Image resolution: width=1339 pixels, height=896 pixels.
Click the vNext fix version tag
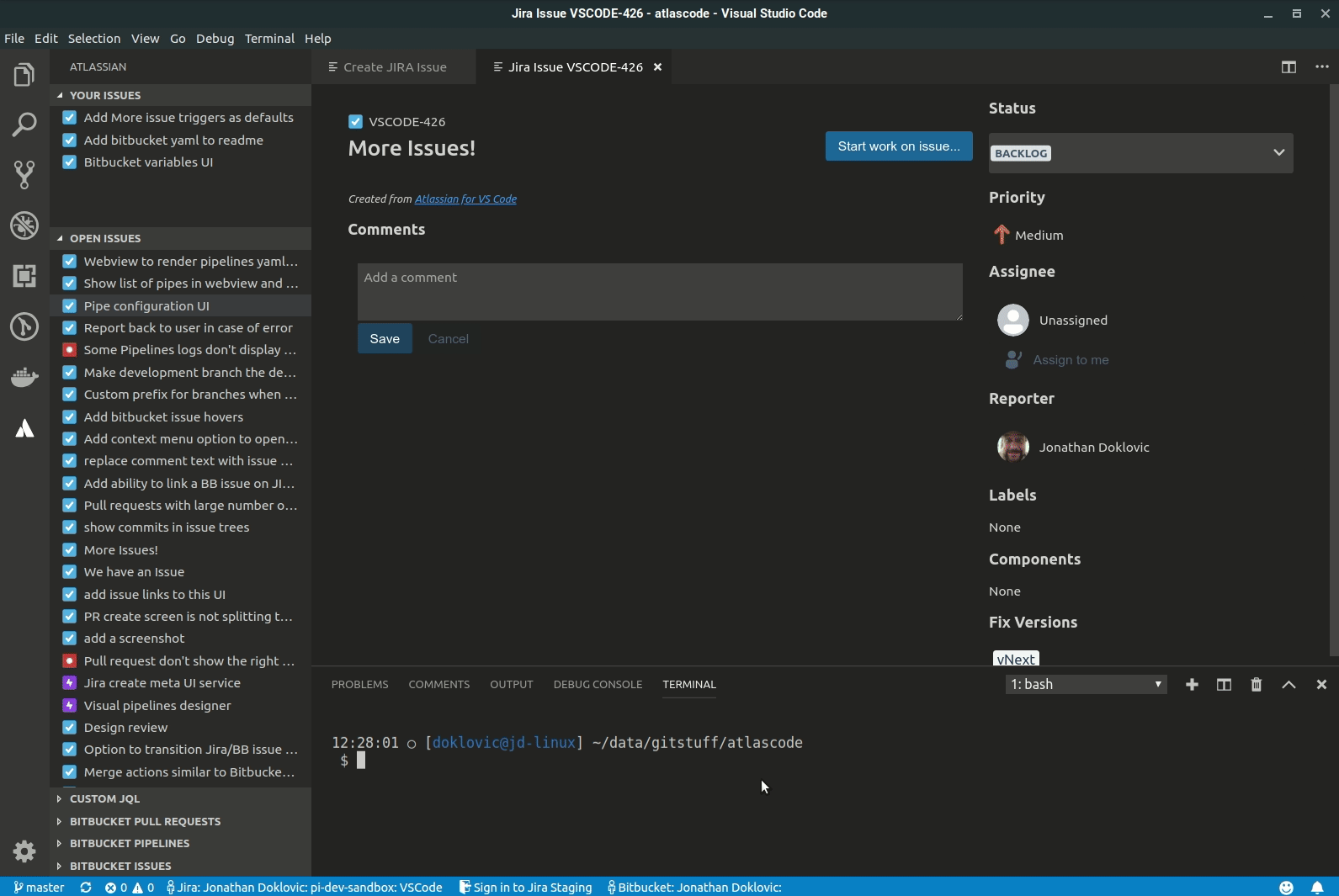pyautogui.click(x=1016, y=659)
